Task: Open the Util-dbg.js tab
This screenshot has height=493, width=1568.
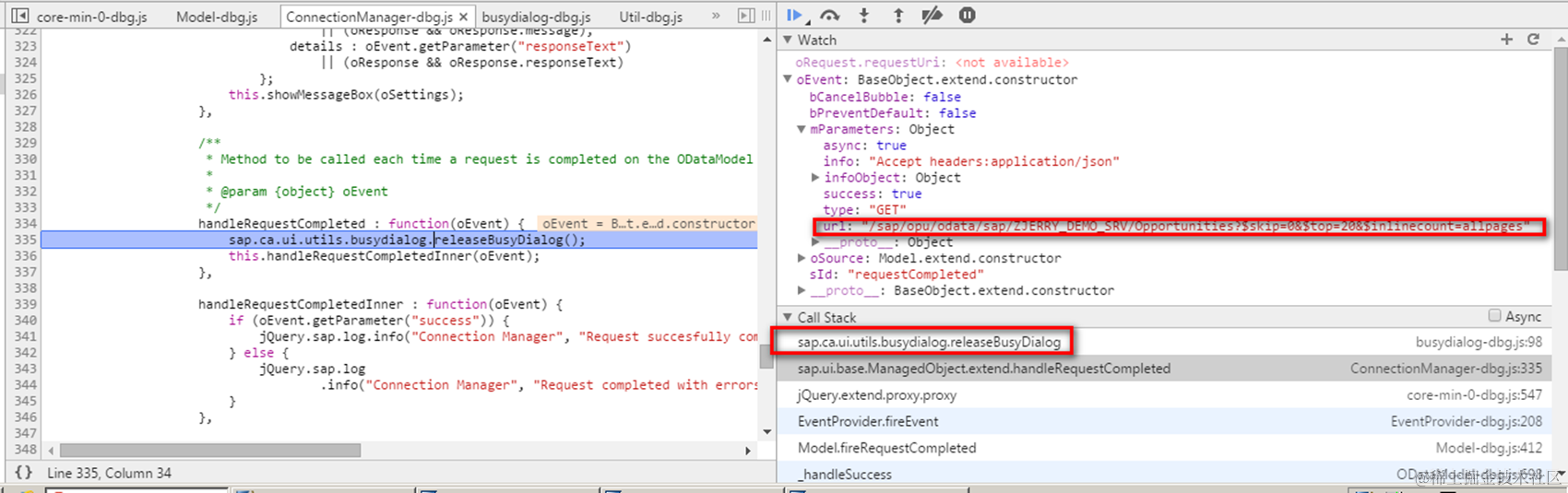Action: (651, 17)
